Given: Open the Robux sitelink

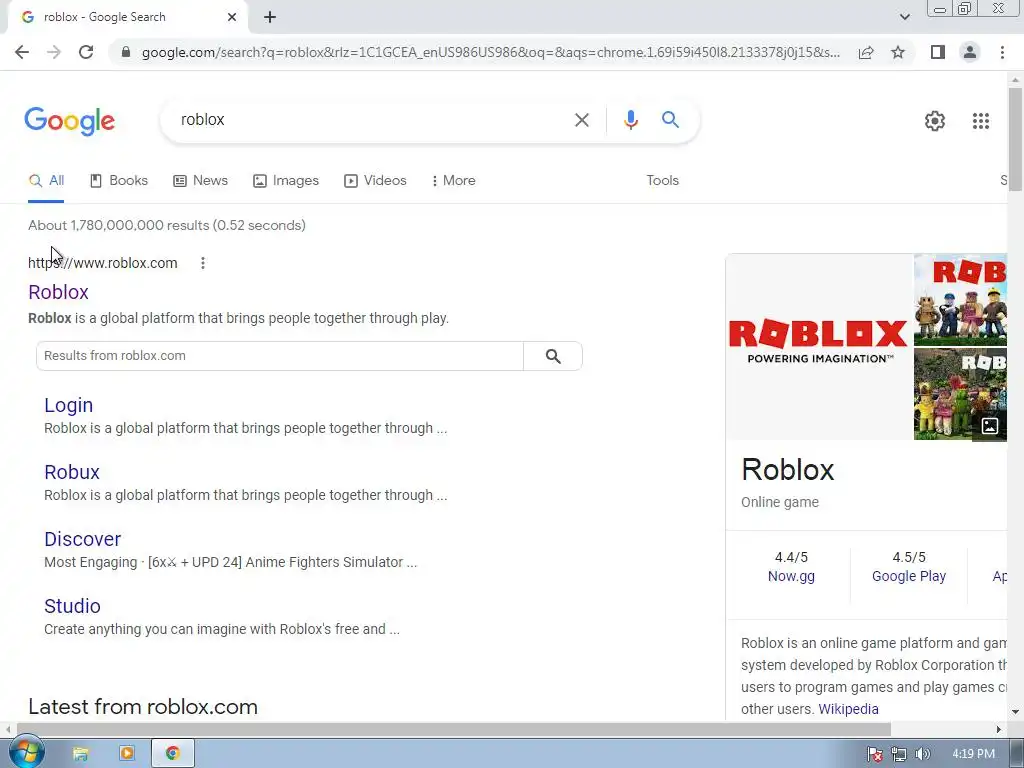Looking at the screenshot, I should coord(72,472).
